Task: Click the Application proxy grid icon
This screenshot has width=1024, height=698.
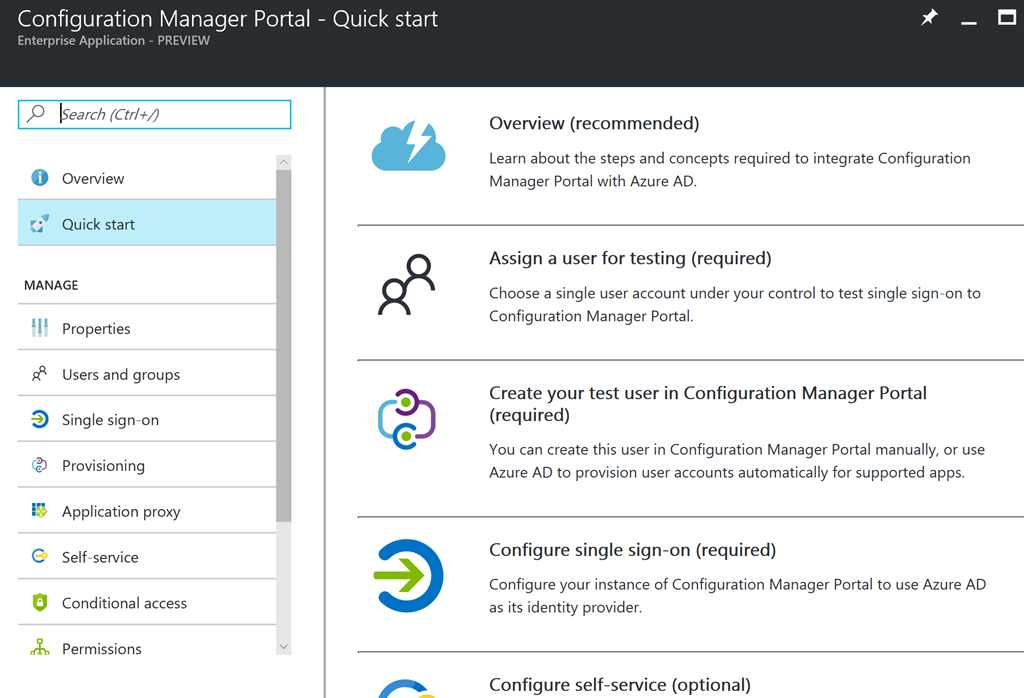Action: [x=40, y=511]
